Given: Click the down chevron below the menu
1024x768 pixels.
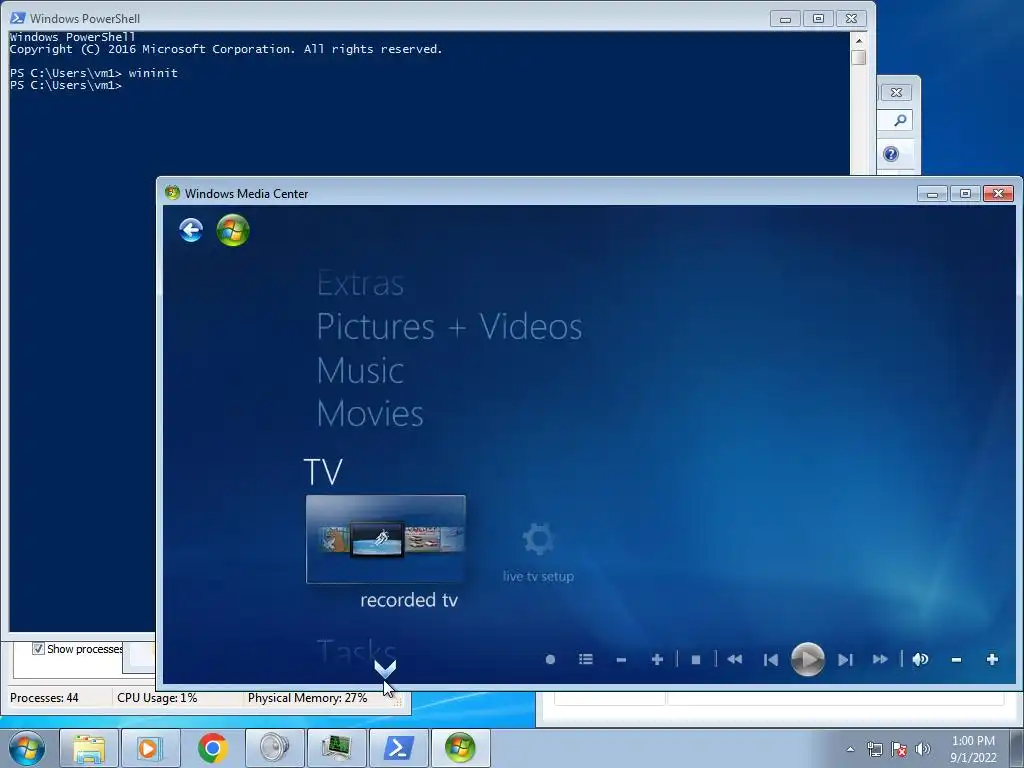Looking at the screenshot, I should (x=385, y=669).
